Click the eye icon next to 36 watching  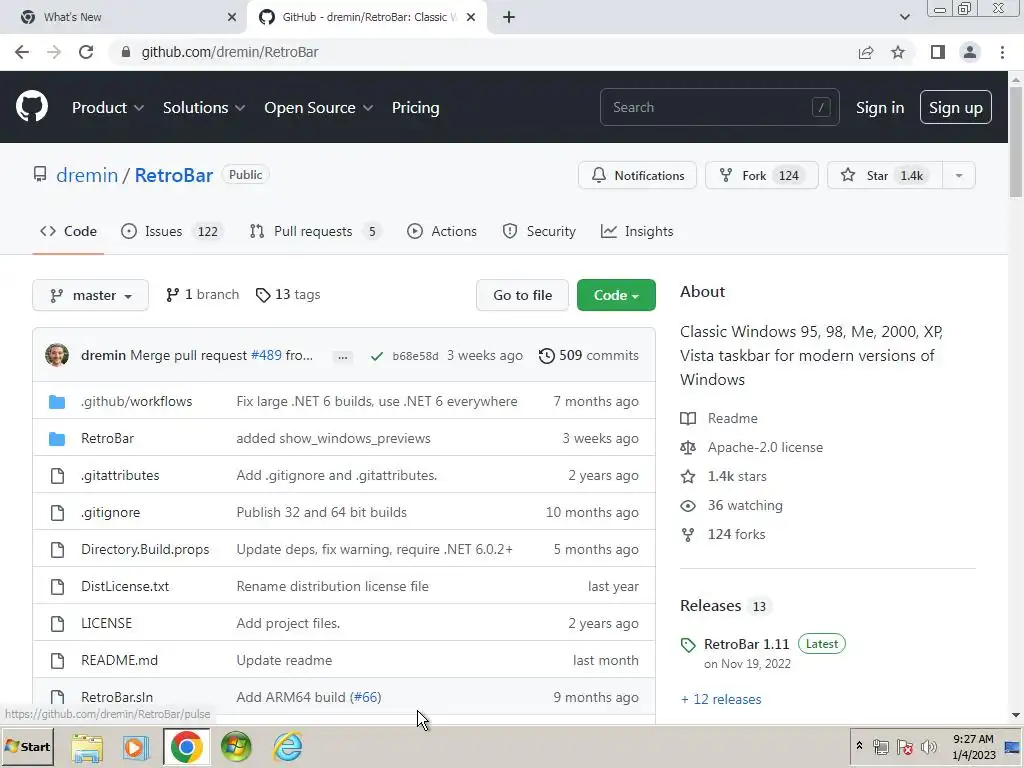[688, 505]
